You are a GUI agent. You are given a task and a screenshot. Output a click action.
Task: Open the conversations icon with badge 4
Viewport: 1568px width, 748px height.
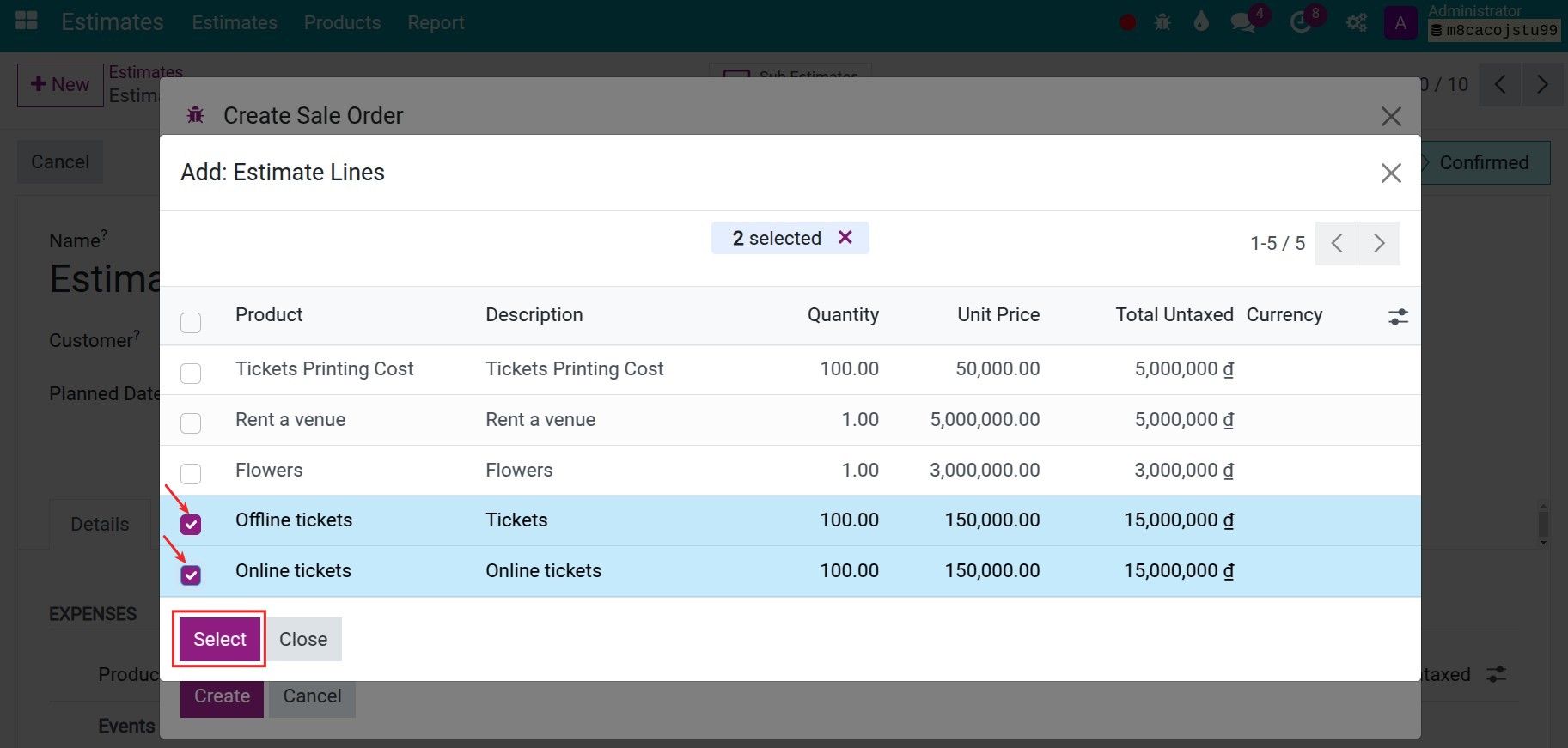tap(1243, 22)
